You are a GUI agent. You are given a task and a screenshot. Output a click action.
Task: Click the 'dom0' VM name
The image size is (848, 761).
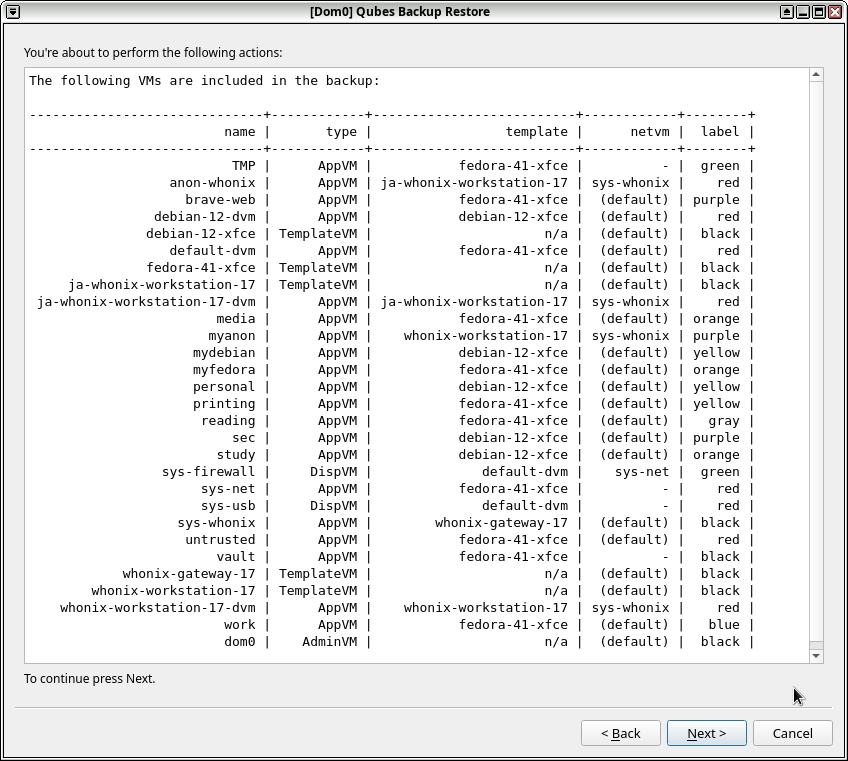coord(240,642)
